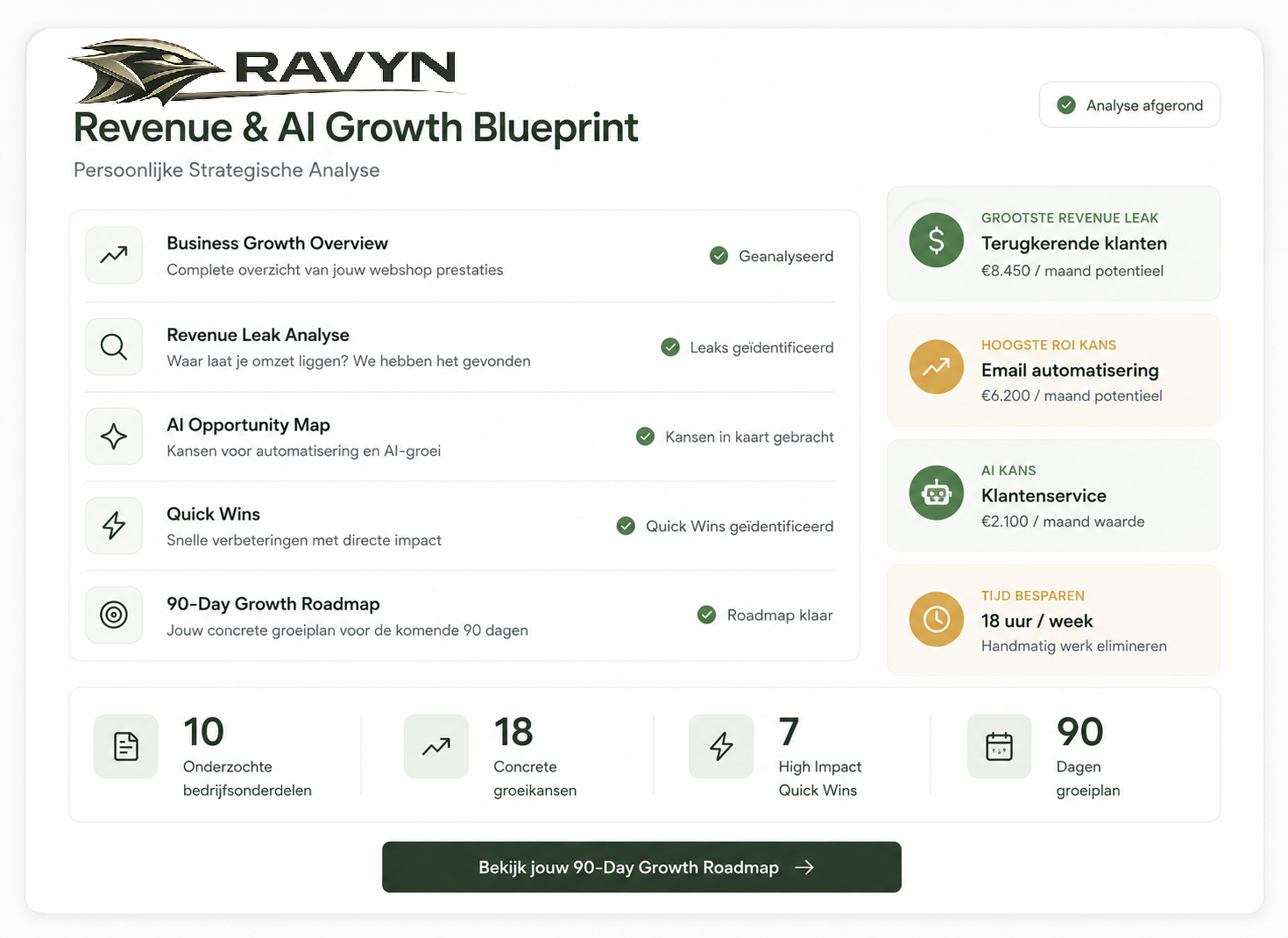Click the Leaks geïdentificeerd status text

761,347
